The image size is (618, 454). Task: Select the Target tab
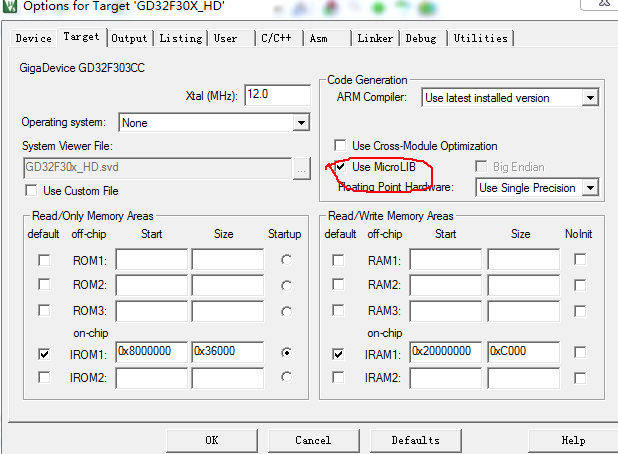point(82,37)
